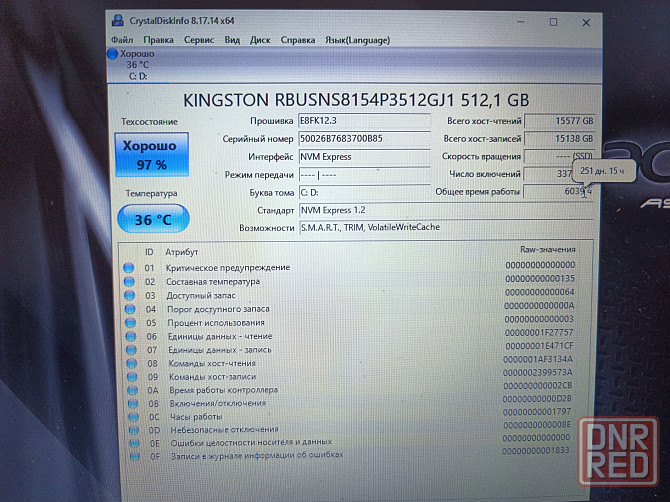Click the status icon for attribute 05

[130, 323]
